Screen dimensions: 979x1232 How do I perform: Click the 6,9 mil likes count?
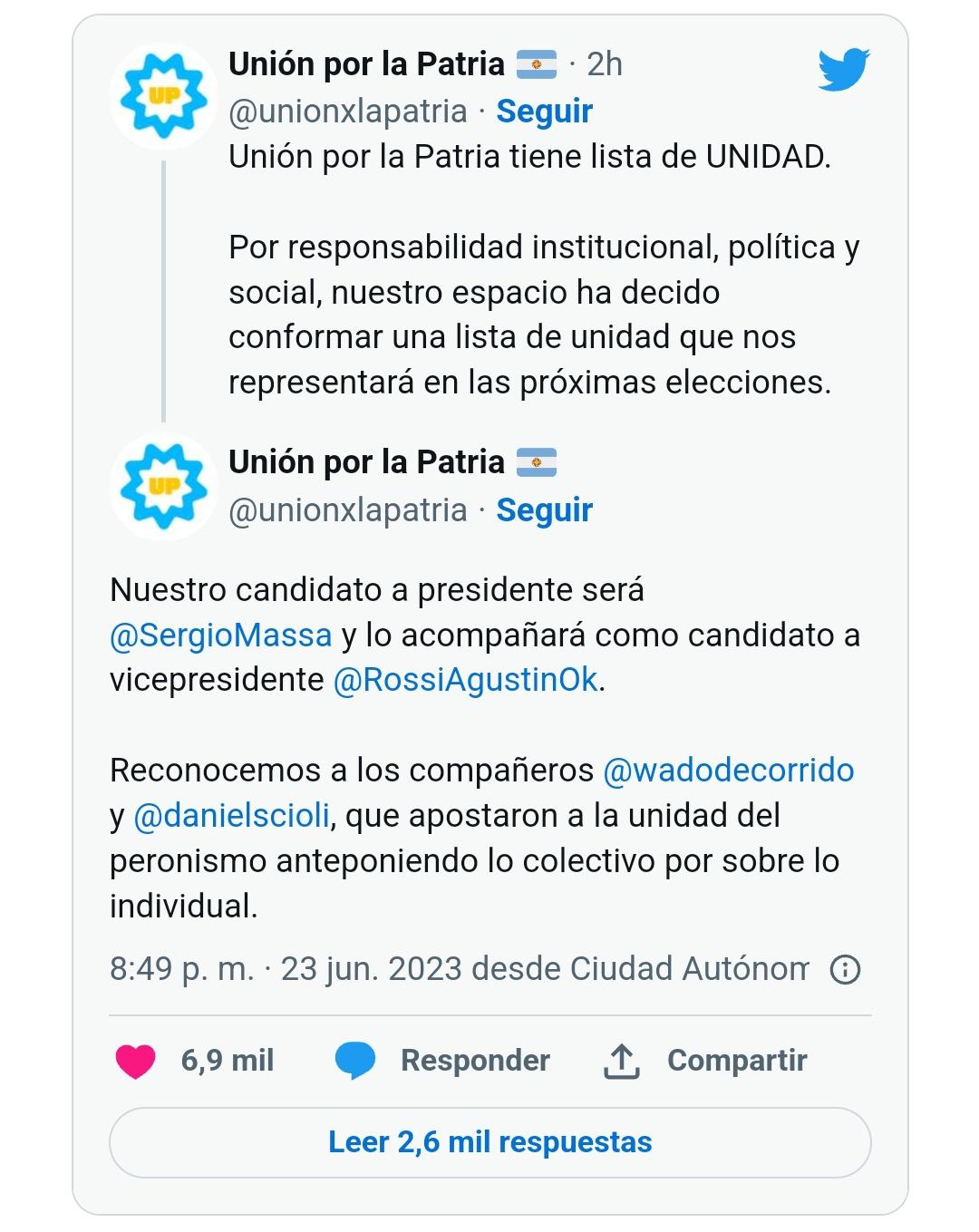pos(228,1061)
